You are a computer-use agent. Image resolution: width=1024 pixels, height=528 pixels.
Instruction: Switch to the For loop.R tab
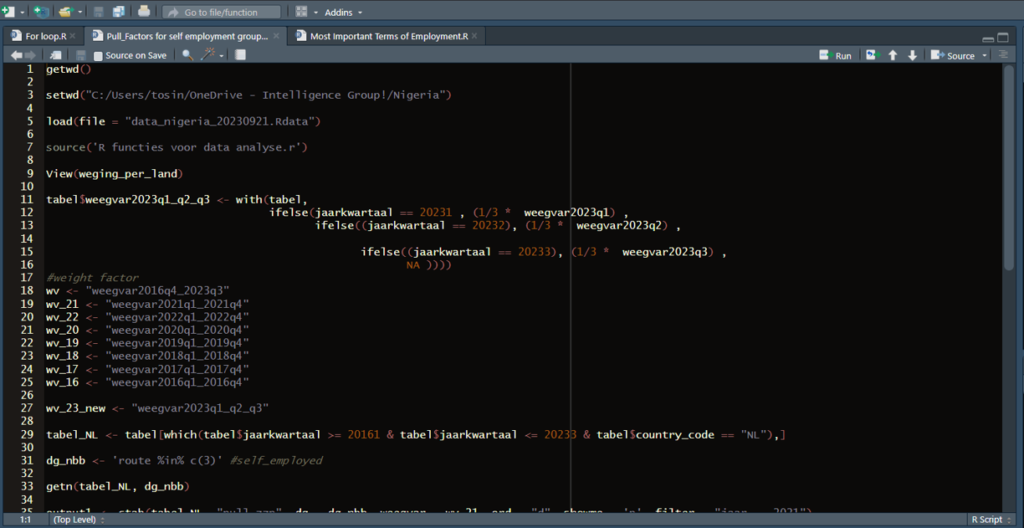pyautogui.click(x=44, y=36)
